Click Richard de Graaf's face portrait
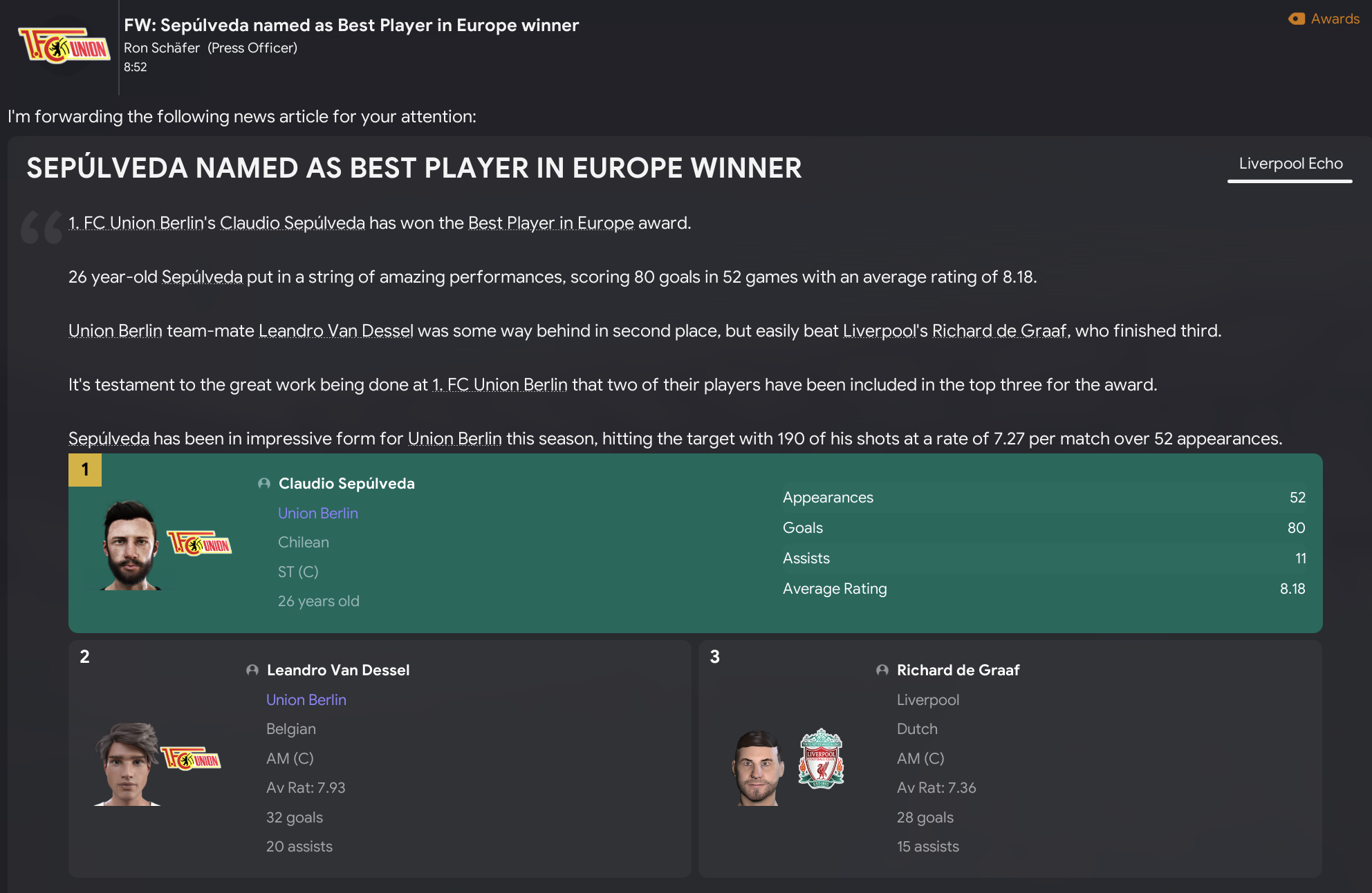 [x=758, y=767]
